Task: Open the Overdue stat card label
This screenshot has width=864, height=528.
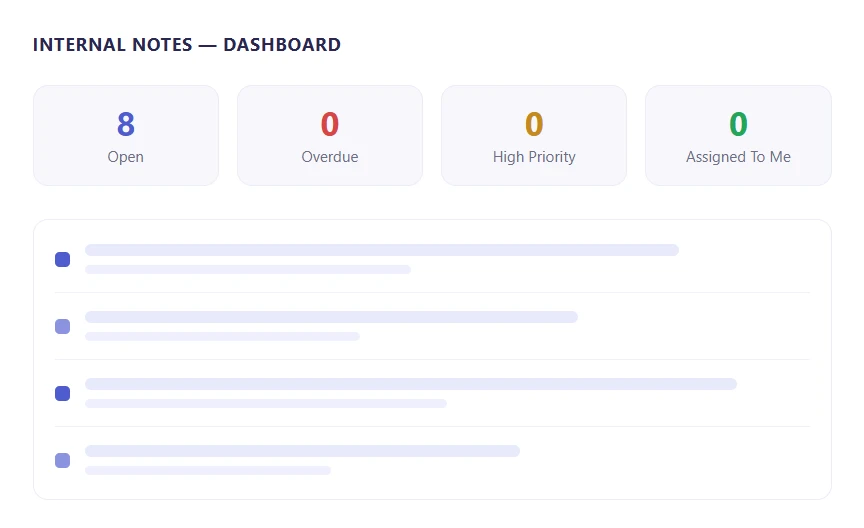Action: (x=330, y=157)
